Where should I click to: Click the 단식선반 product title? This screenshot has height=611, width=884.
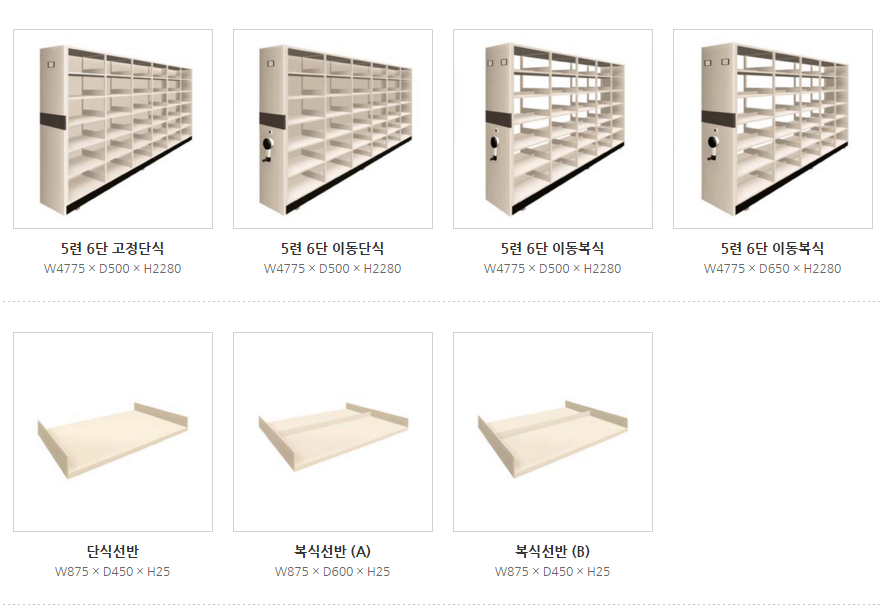point(113,551)
